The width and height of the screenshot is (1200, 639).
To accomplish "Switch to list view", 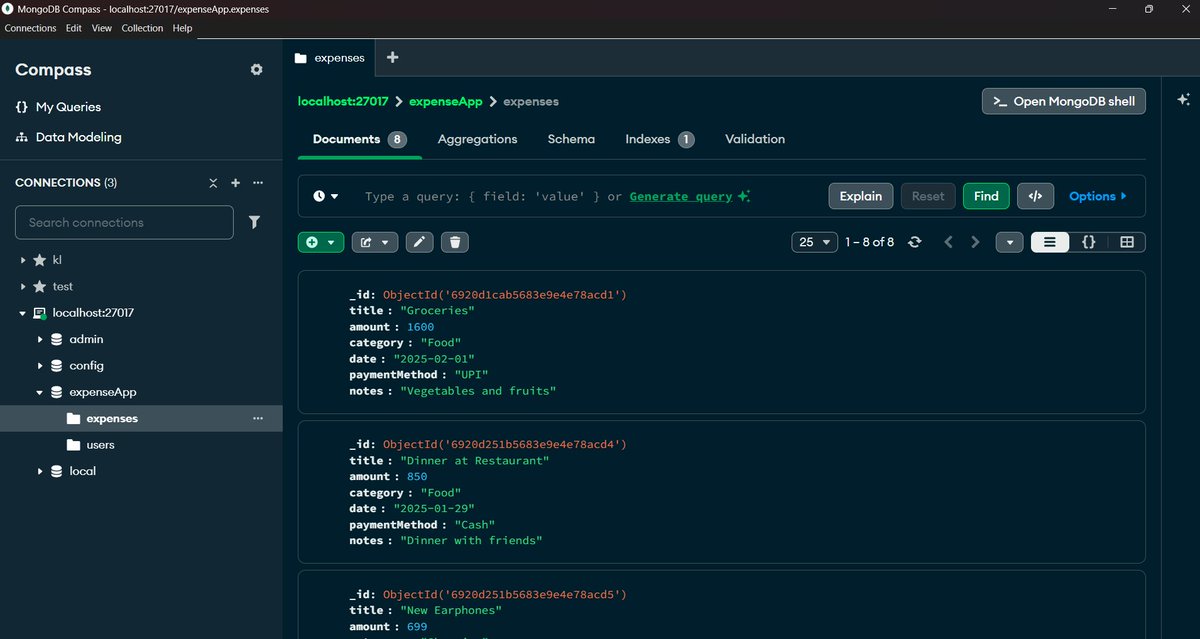I will pos(1050,242).
